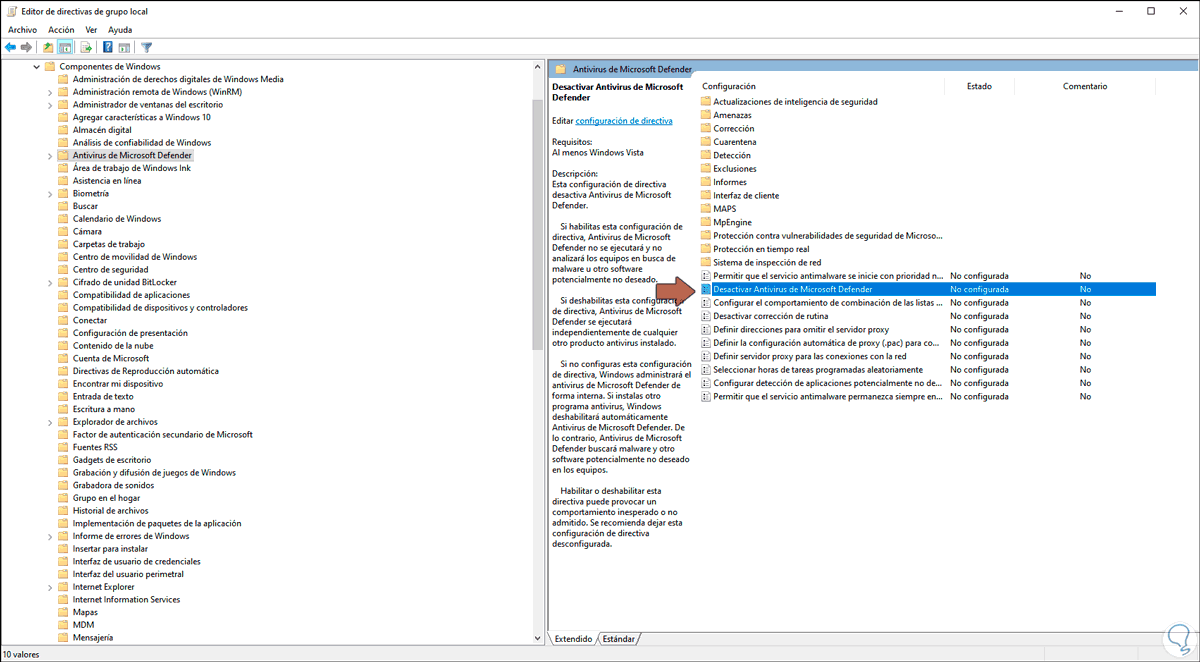This screenshot has width=1200, height=662.
Task: Click the Mapas folder icon in tree
Action: point(63,612)
